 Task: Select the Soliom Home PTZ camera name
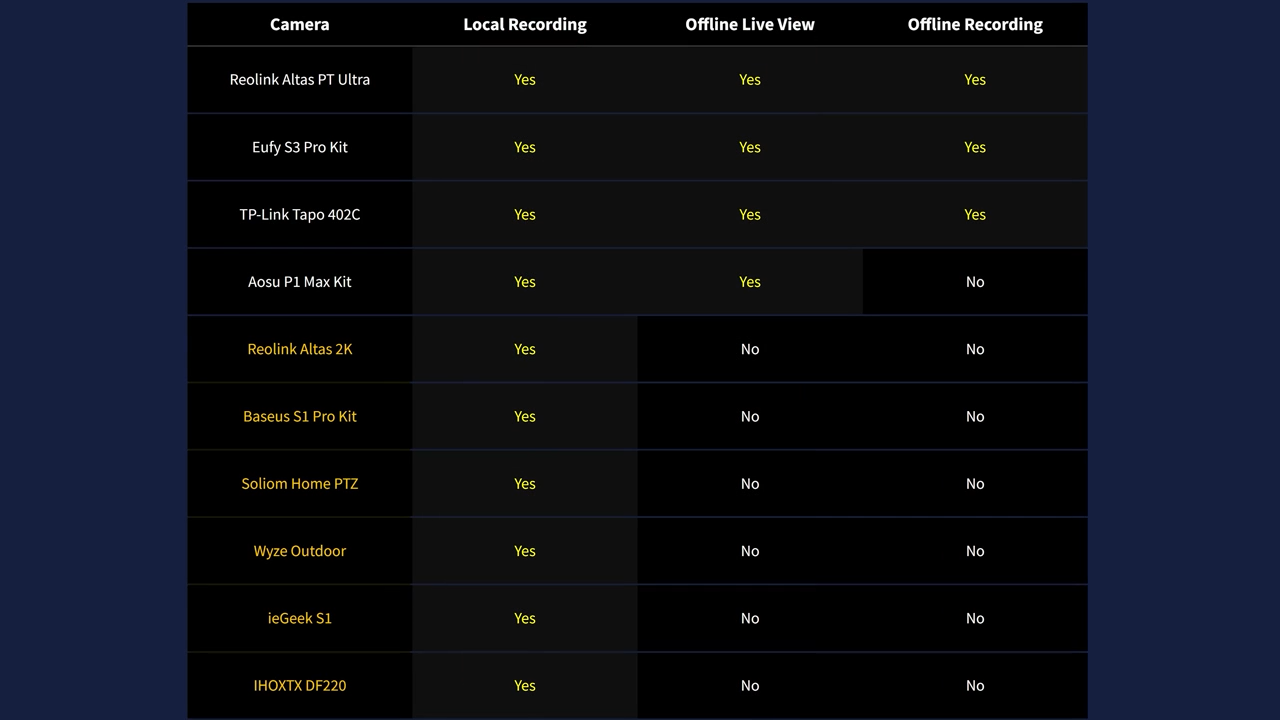pyautogui.click(x=300, y=484)
